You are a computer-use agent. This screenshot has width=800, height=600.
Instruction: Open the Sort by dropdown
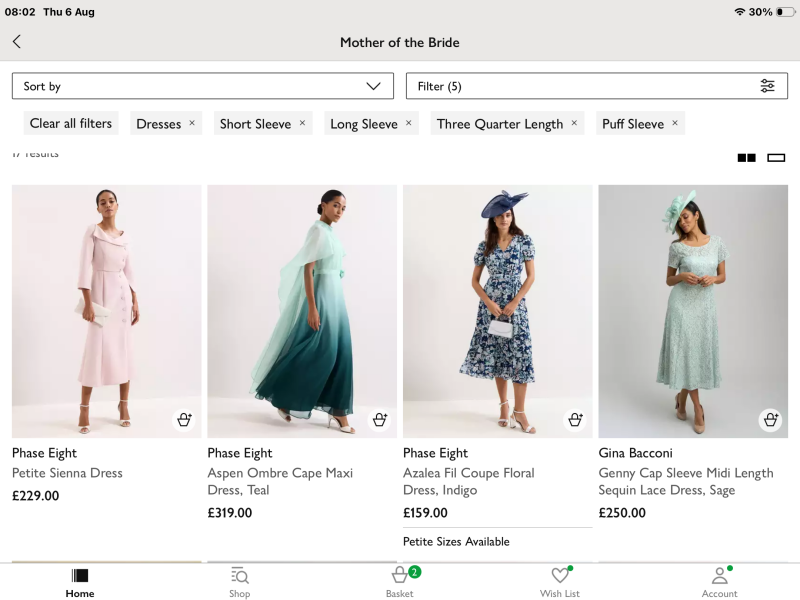coord(203,86)
